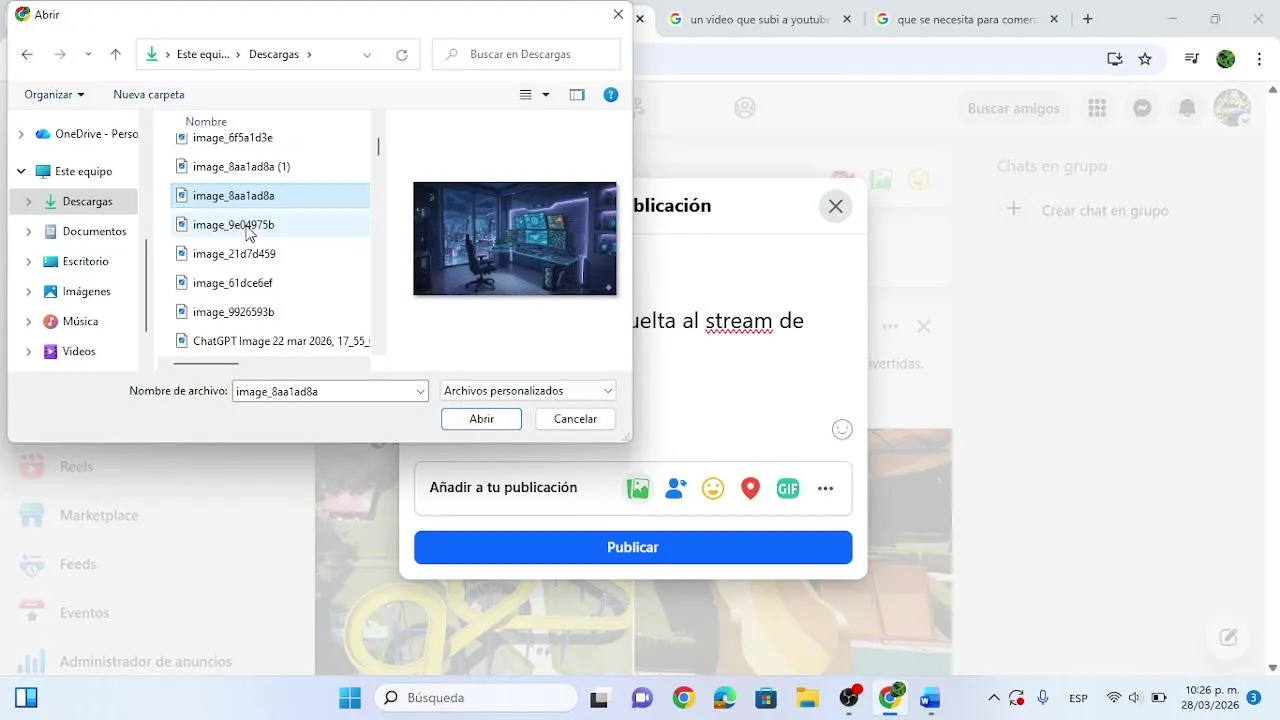Click the Buscar amigos field on Facebook
Screen dimensions: 1280x720
[x=1013, y=108]
